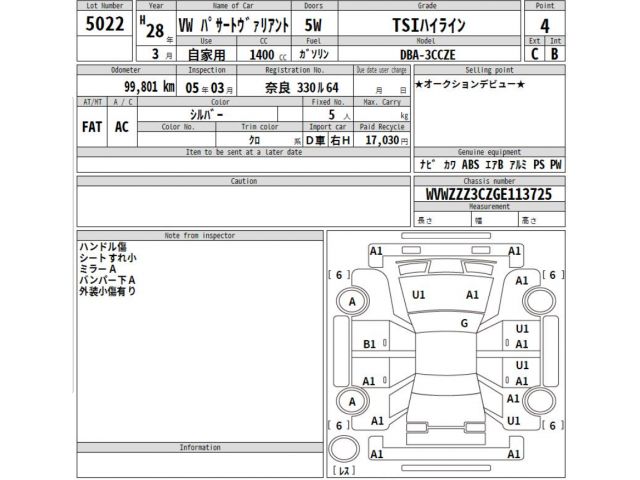This screenshot has height=480, width=640.
Task: Click the "Caution" section header
Action: [x=244, y=181]
